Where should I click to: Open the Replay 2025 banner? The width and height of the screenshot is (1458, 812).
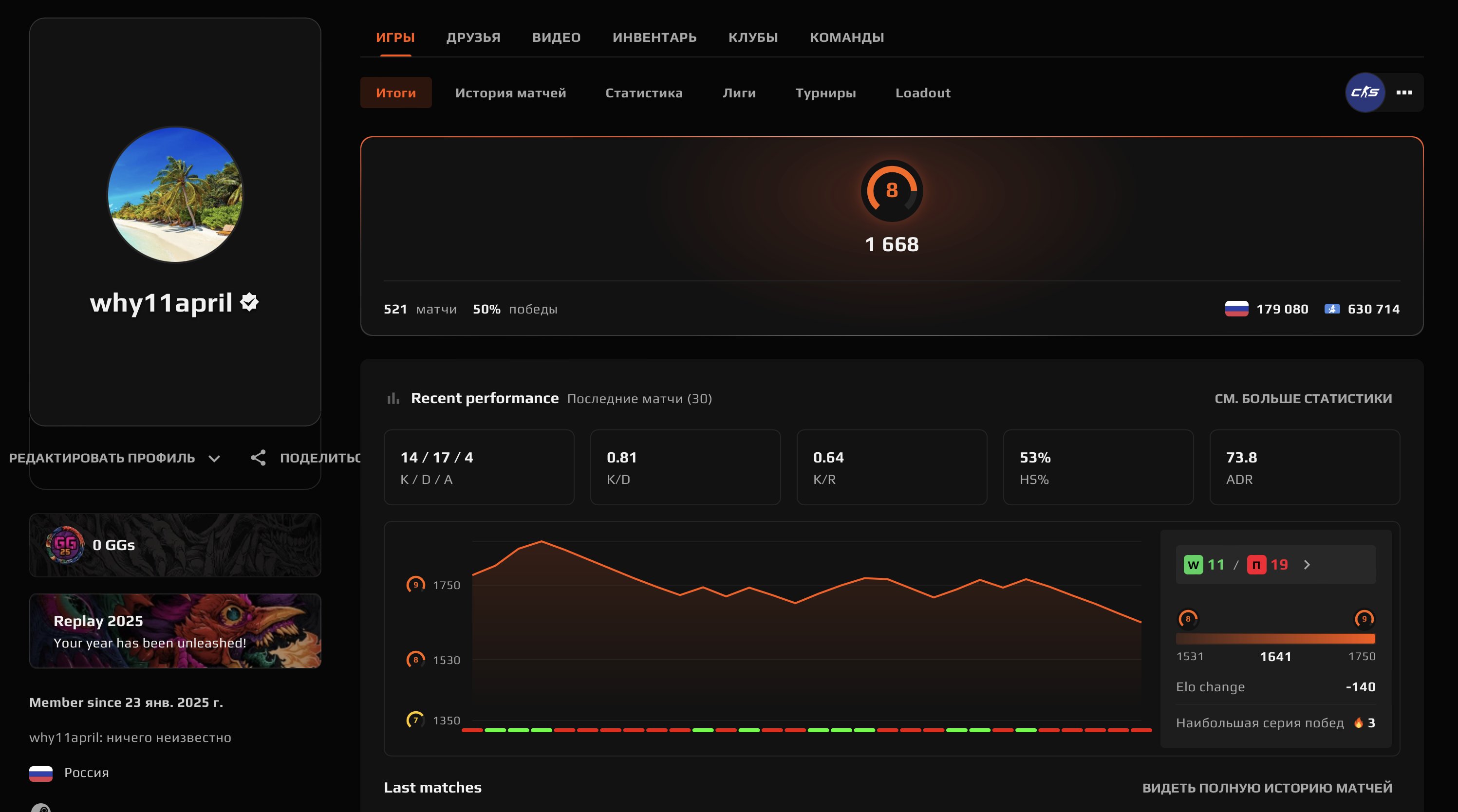click(175, 631)
